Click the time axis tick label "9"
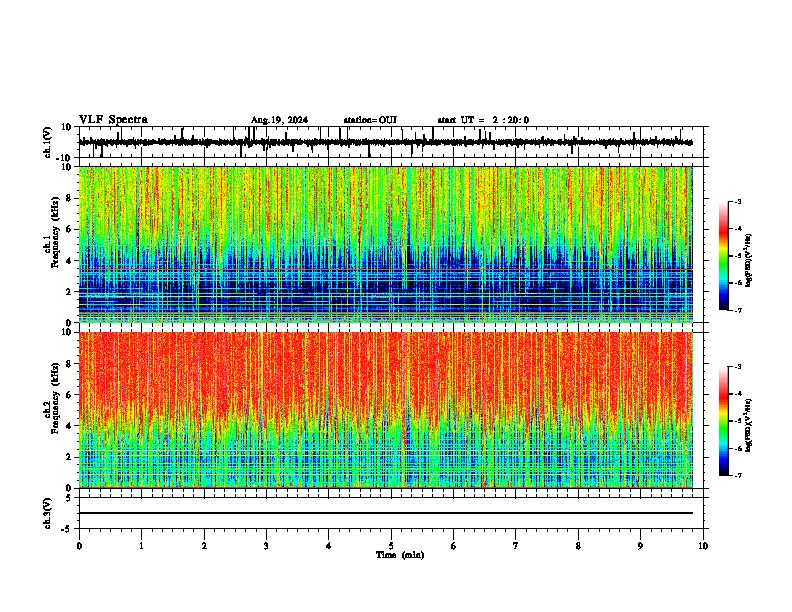792x612 pixels. [x=640, y=546]
